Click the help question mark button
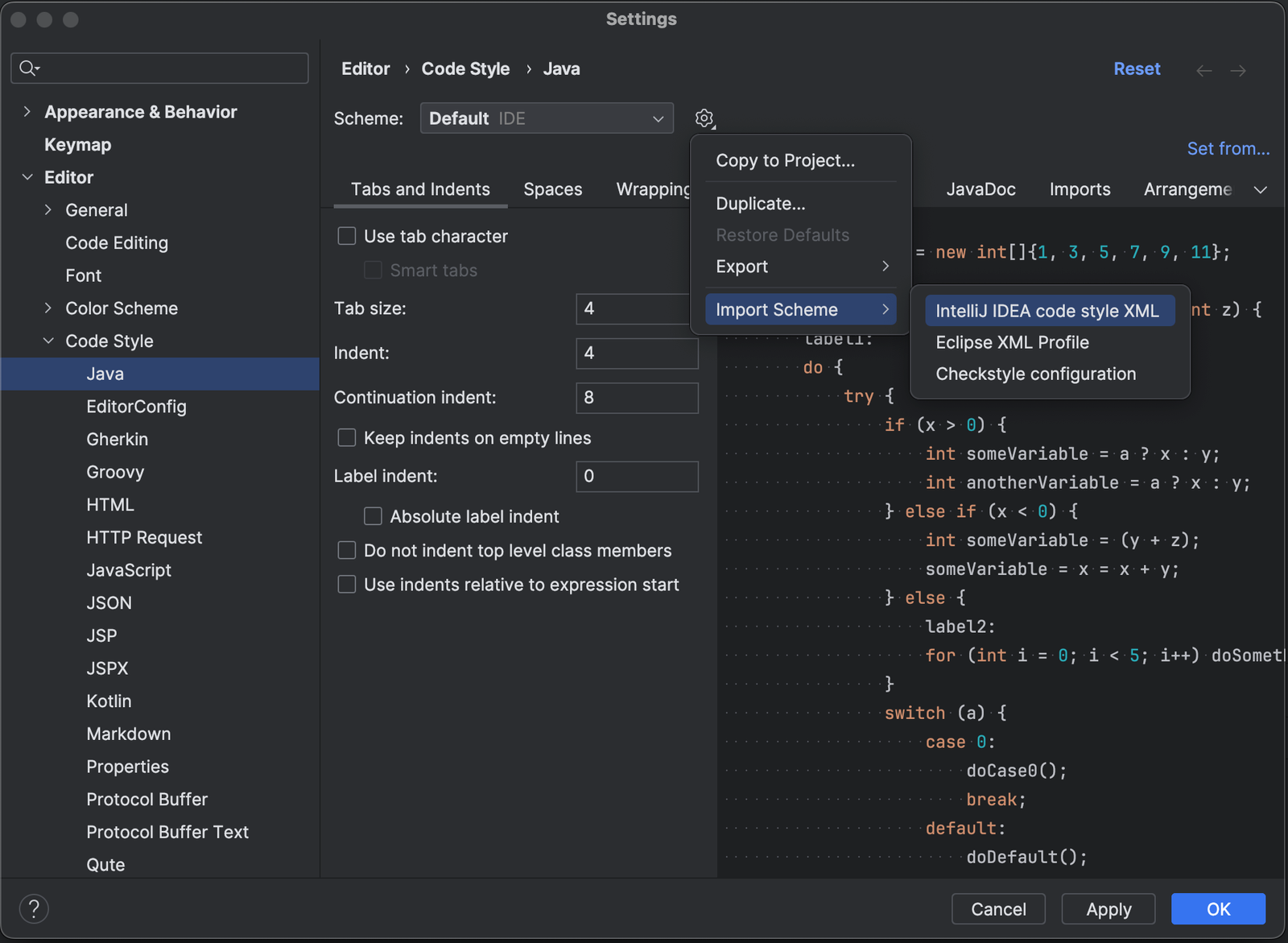Viewport: 1288px width, 943px height. 34,909
